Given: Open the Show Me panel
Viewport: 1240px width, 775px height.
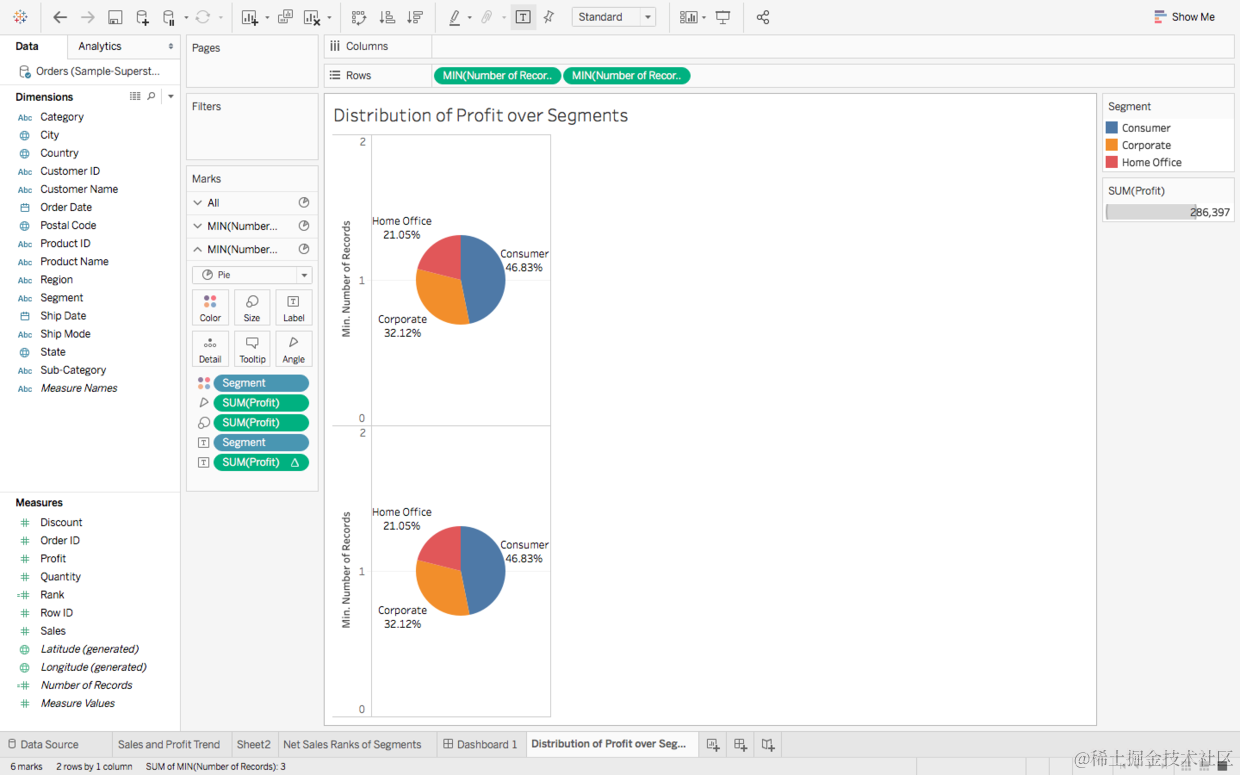Looking at the screenshot, I should click(1184, 17).
